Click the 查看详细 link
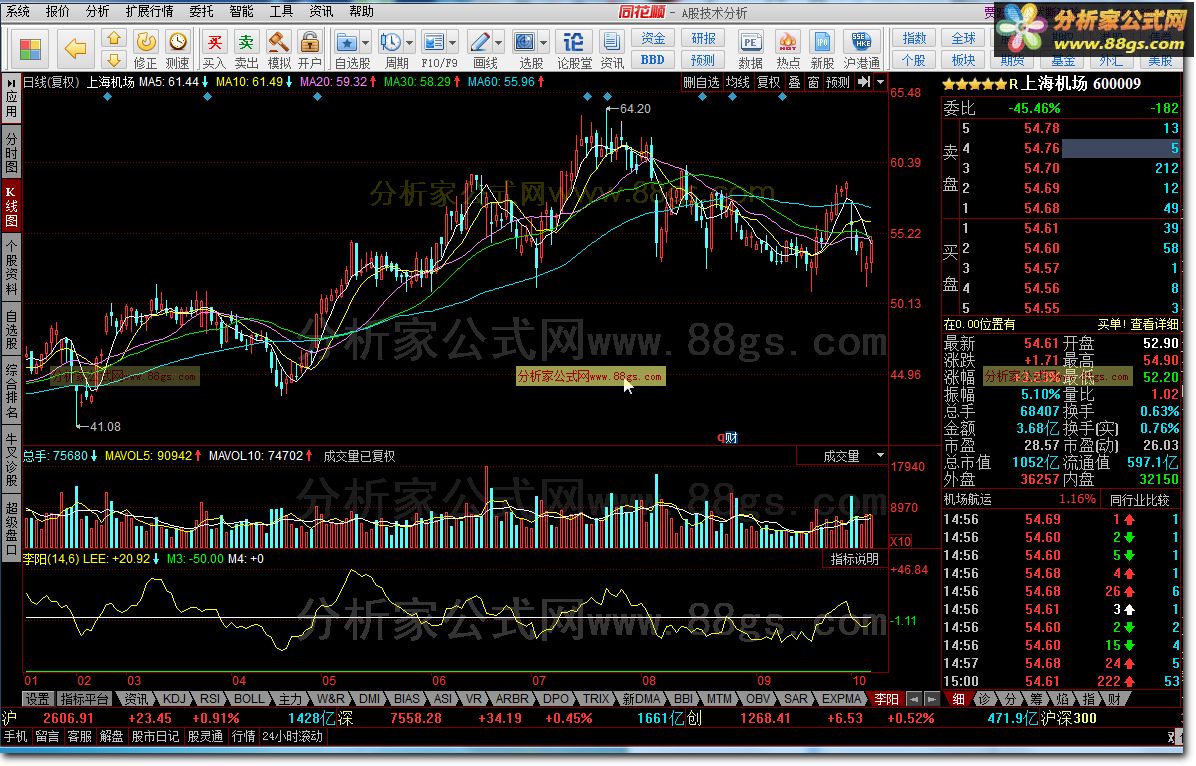 pyautogui.click(x=1153, y=324)
